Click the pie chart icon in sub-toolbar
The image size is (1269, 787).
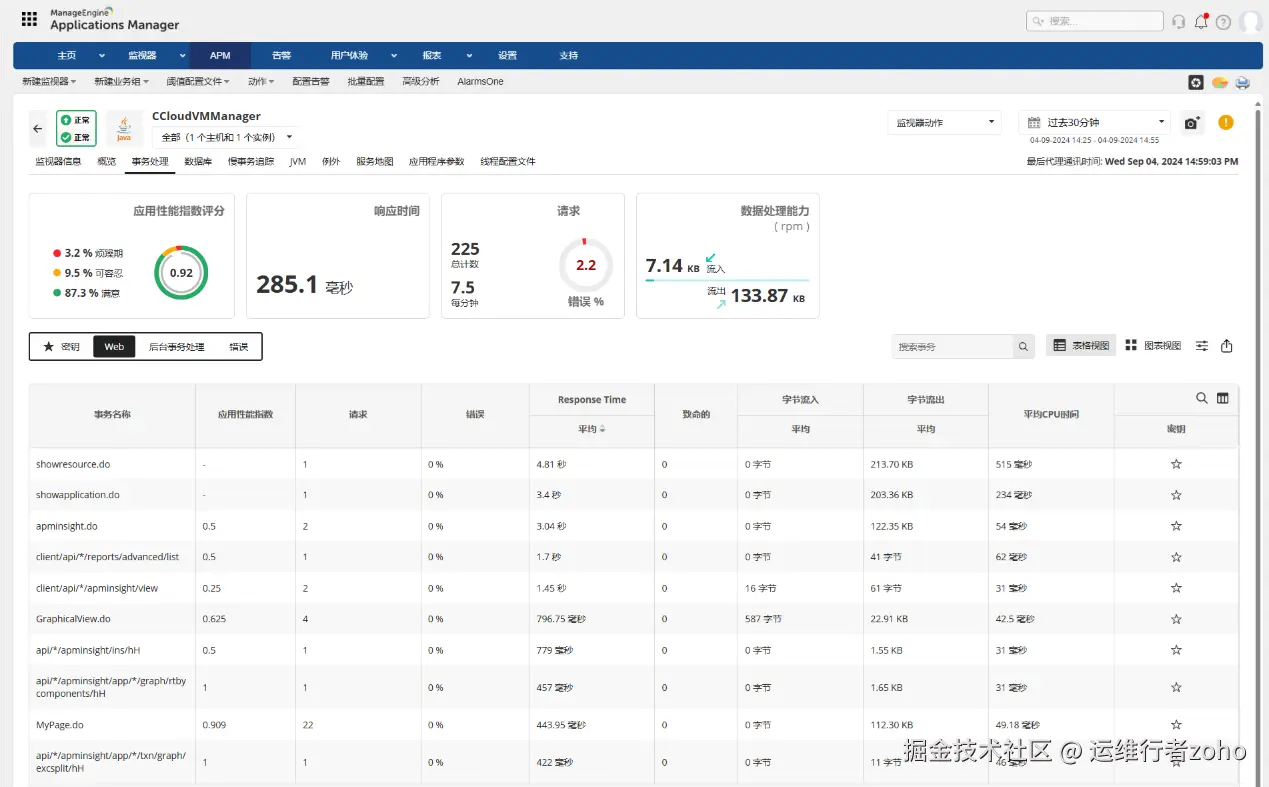(1219, 82)
